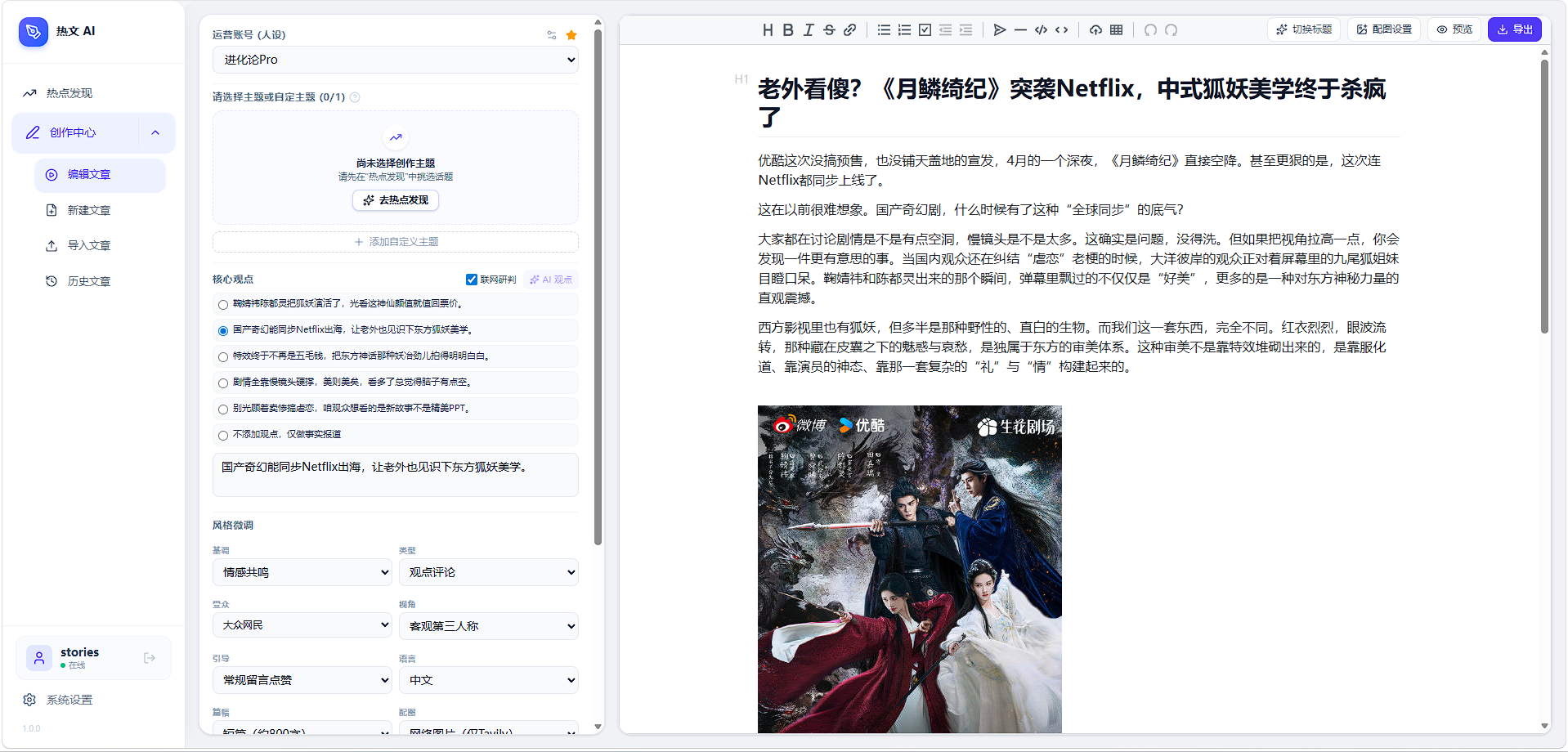The height and width of the screenshot is (752, 1568).
Task: Open the image upload icon in the toolbar
Action: 1096,29
